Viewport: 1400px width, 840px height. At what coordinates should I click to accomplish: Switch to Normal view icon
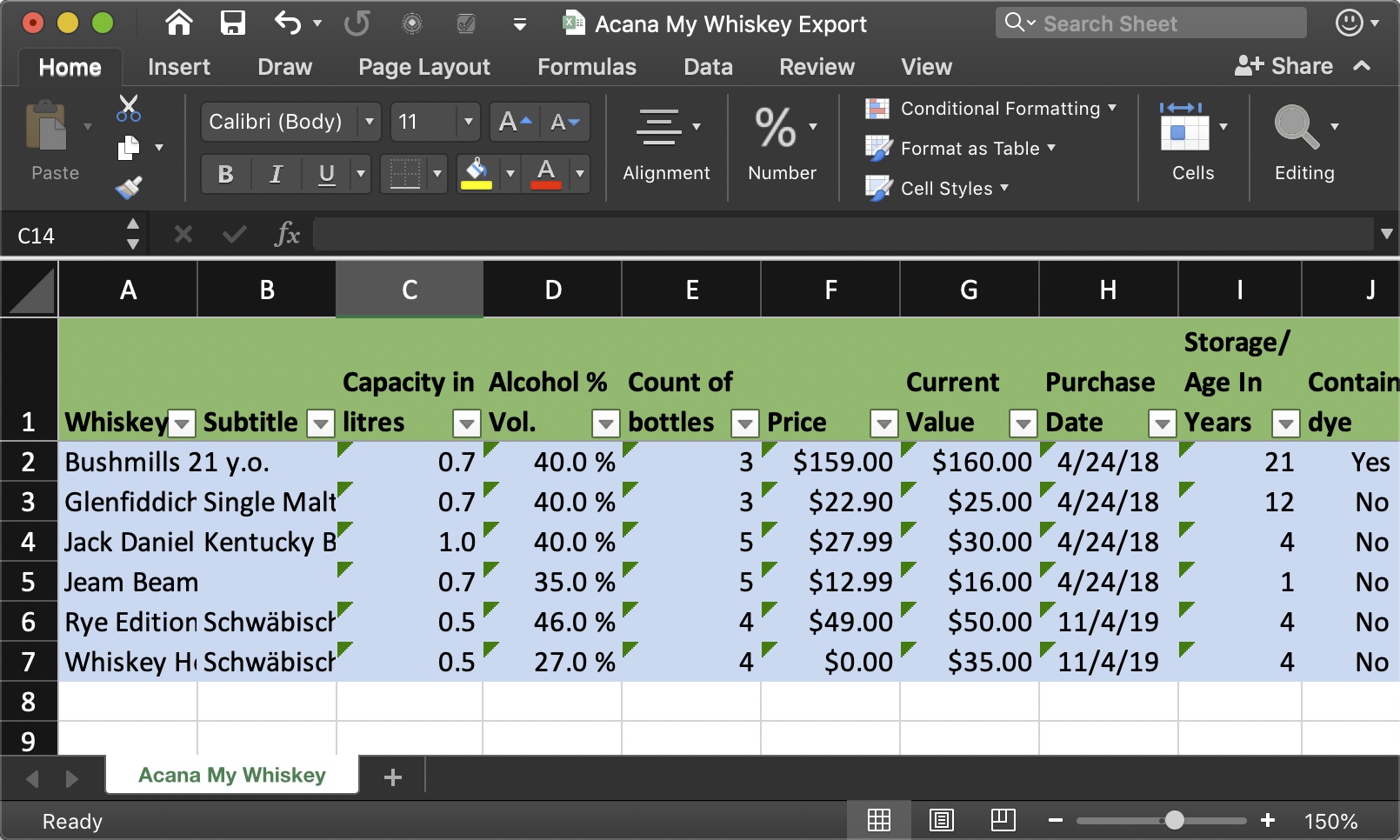click(x=879, y=820)
